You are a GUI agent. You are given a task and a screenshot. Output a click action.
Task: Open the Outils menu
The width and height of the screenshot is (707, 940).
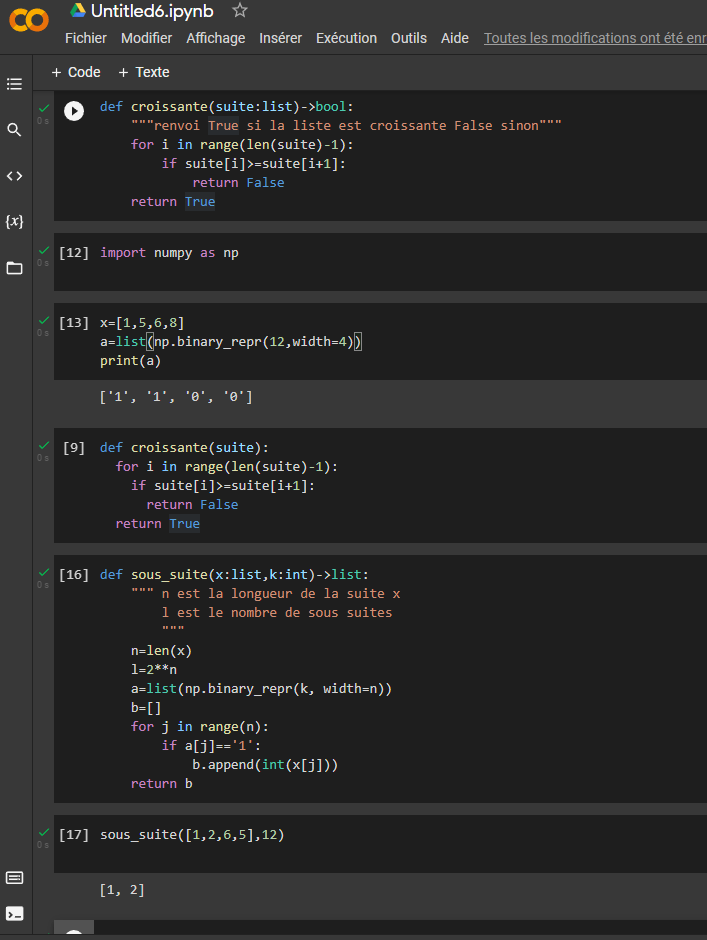pyautogui.click(x=408, y=38)
